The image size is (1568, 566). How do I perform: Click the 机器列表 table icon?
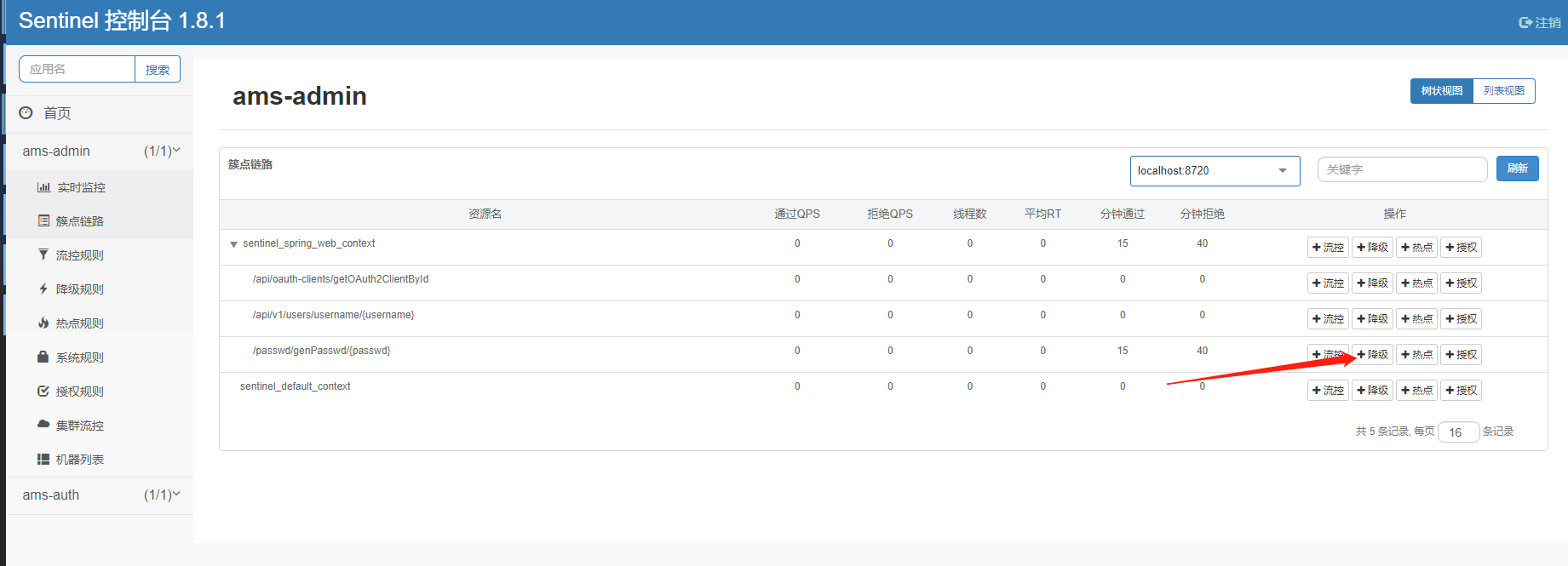click(43, 460)
